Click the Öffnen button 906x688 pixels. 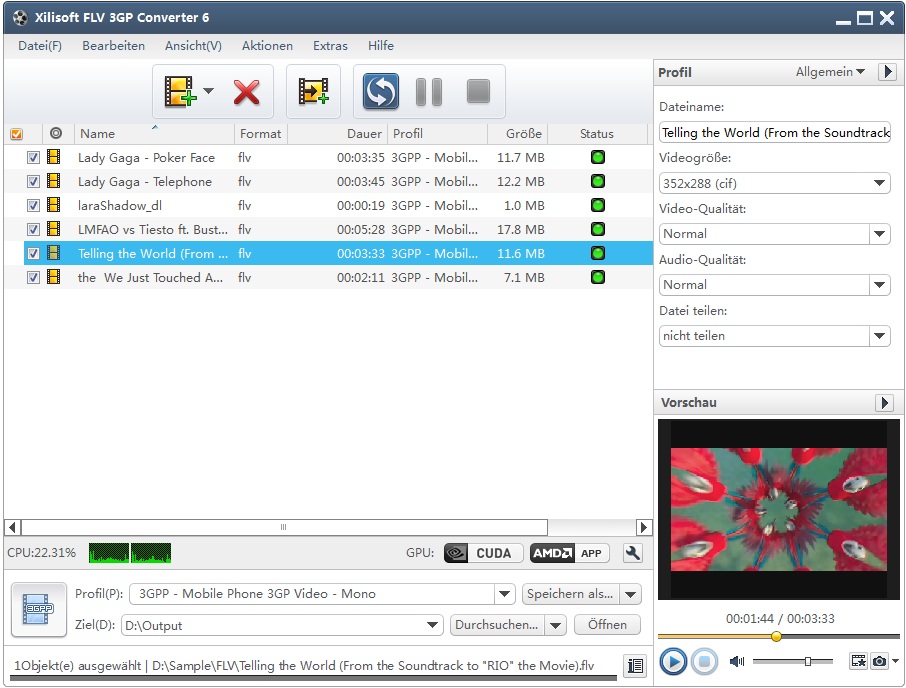[x=607, y=625]
